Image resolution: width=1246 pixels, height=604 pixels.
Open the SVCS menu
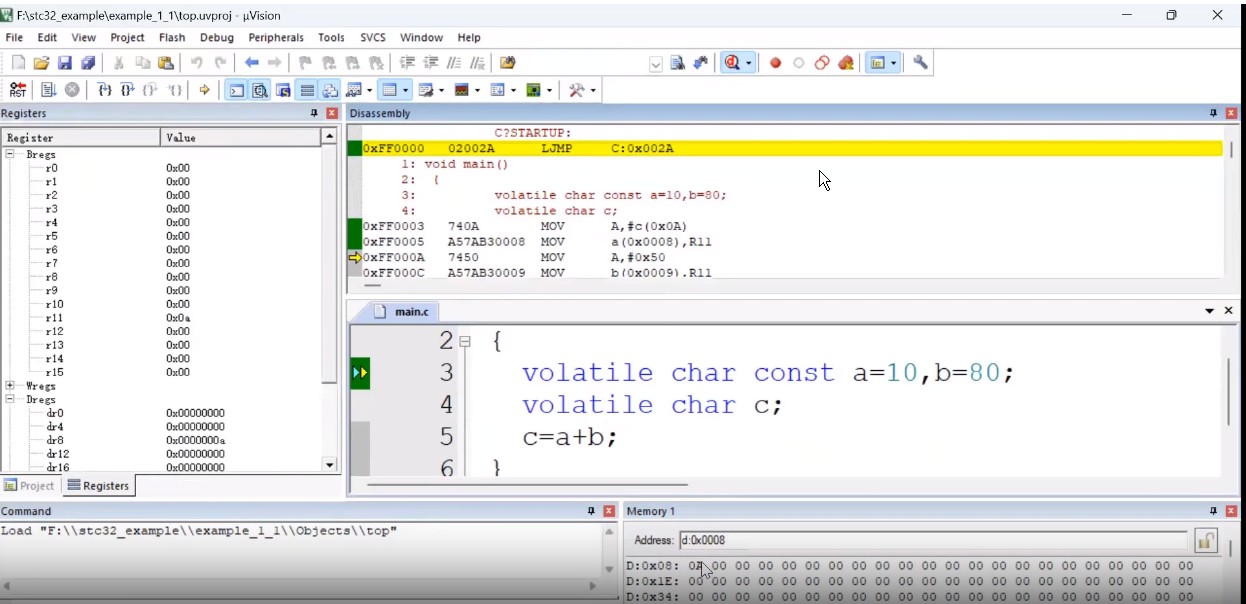373,37
